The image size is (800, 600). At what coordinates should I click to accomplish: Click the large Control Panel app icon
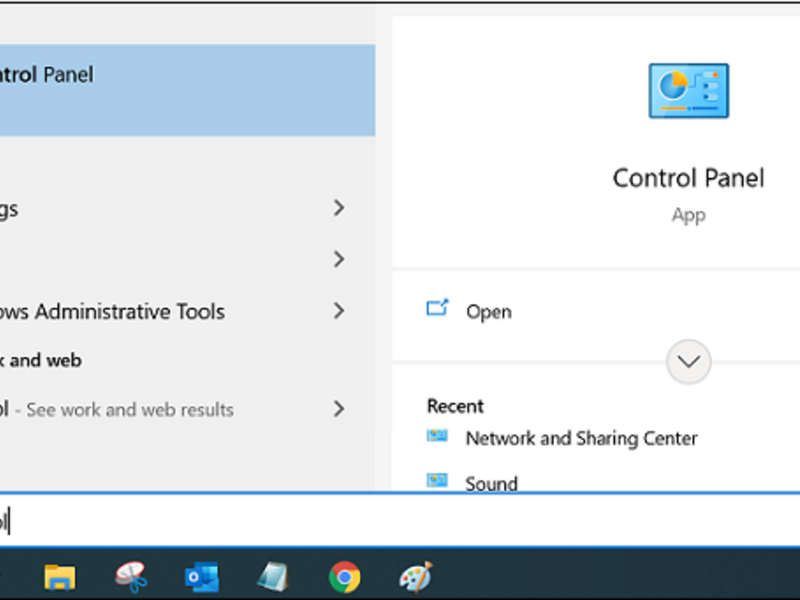point(688,91)
